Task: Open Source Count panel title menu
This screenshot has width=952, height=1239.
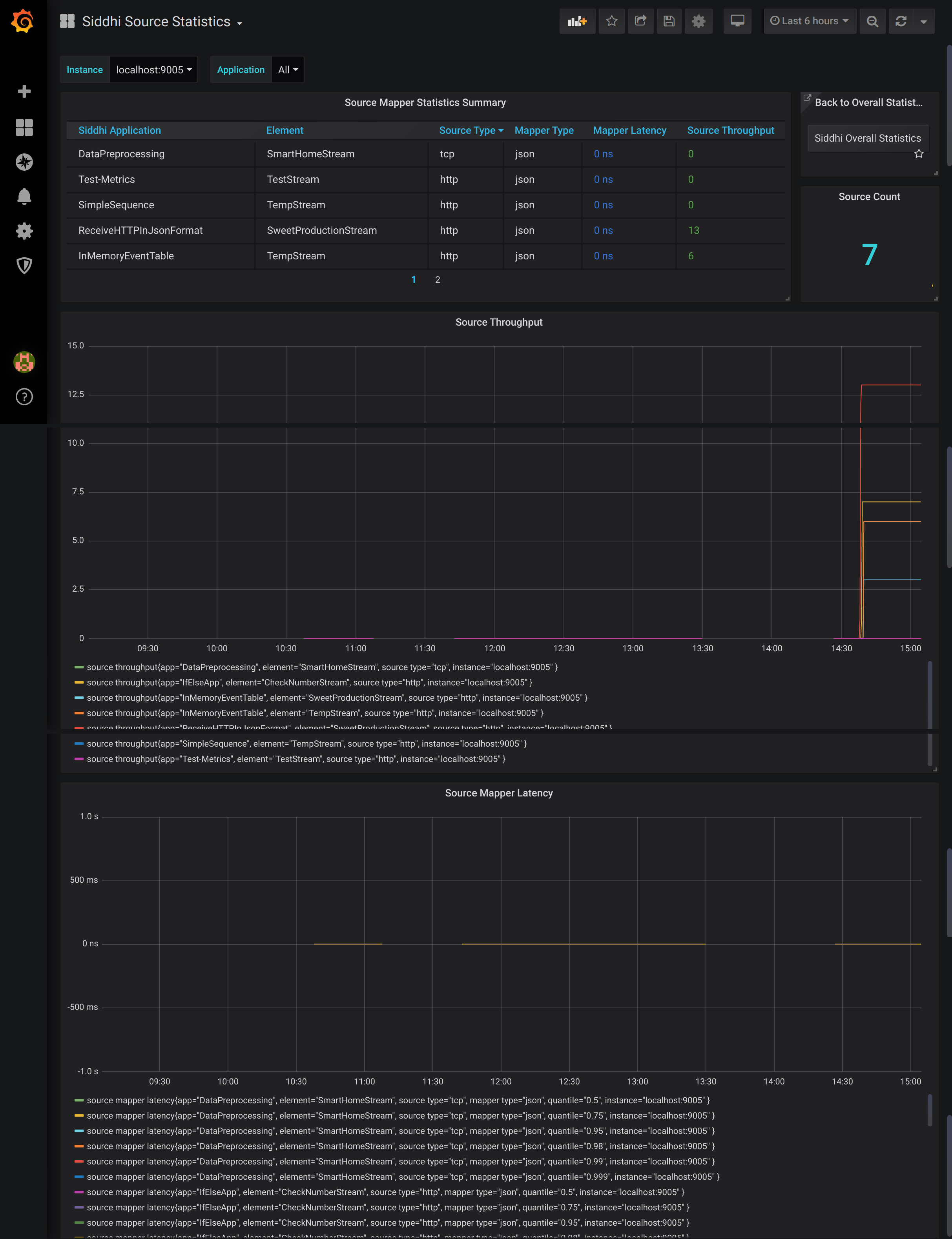Action: [x=869, y=197]
